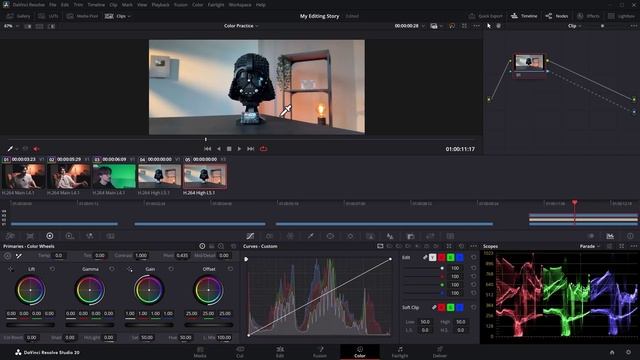The height and width of the screenshot is (360, 640).
Task: Toggle the Effects panel button
Action: tap(588, 16)
